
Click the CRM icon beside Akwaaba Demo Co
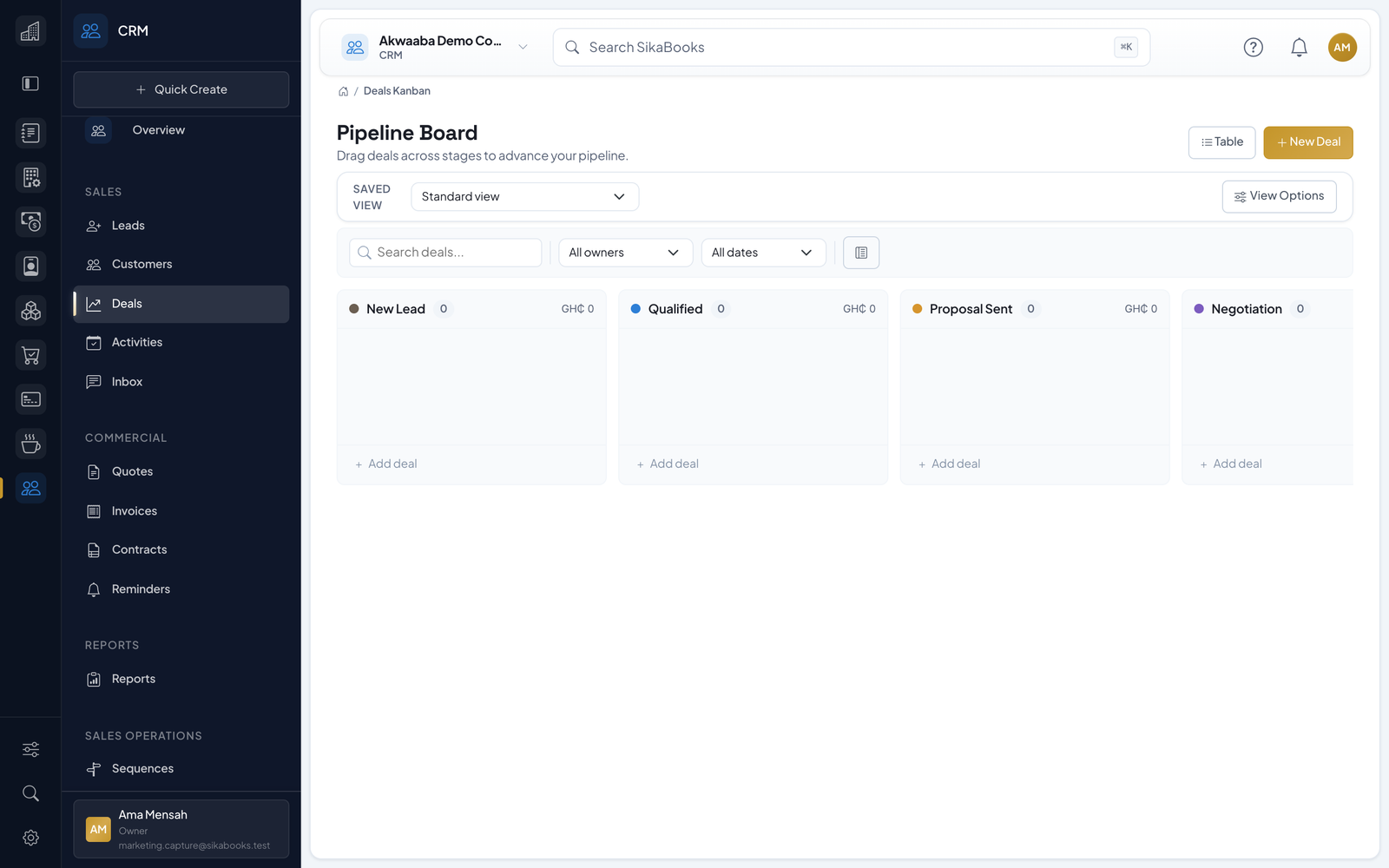coord(355,48)
